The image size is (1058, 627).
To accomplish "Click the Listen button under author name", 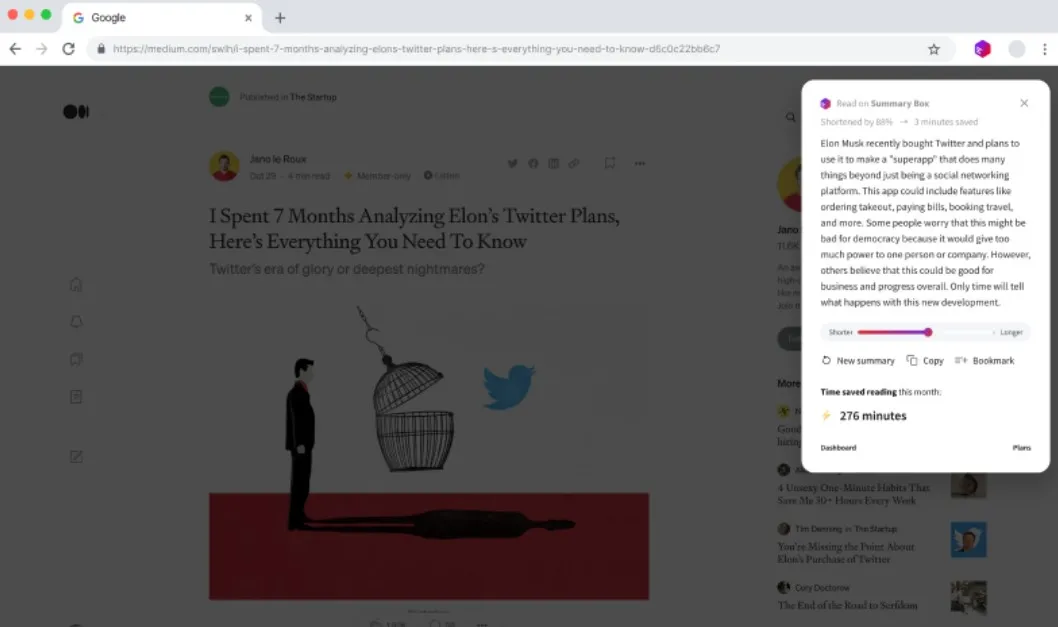I will coord(442,175).
